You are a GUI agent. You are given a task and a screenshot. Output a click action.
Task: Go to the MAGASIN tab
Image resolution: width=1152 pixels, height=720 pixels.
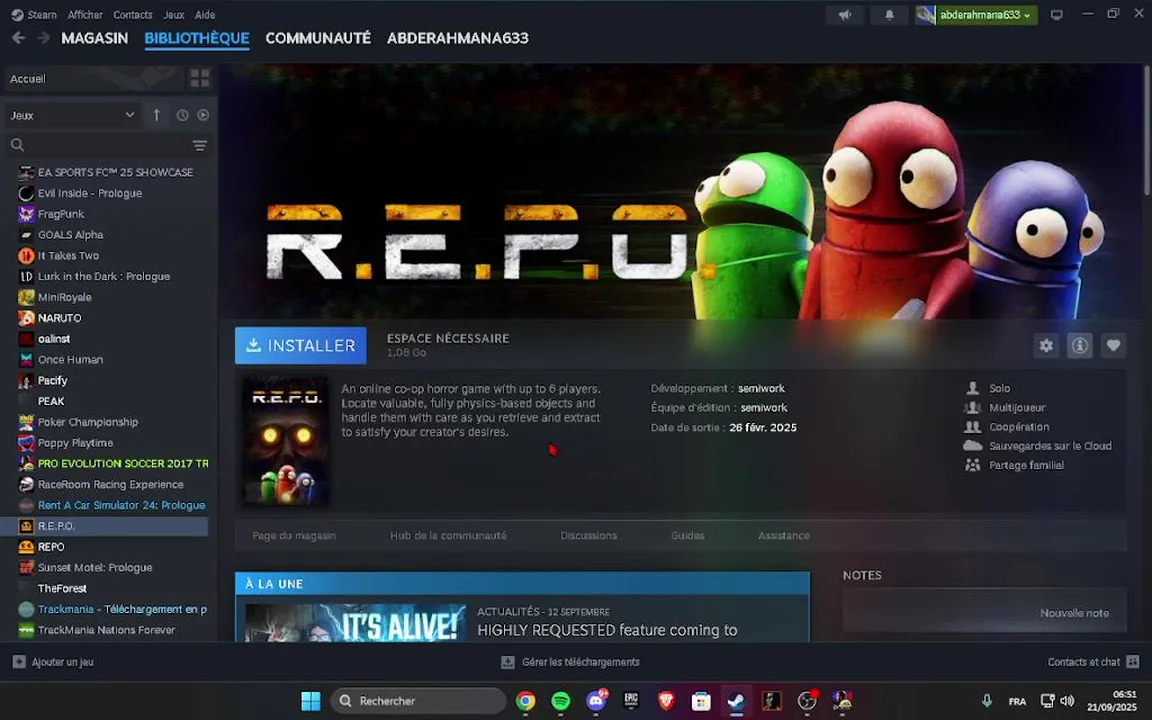click(x=95, y=38)
